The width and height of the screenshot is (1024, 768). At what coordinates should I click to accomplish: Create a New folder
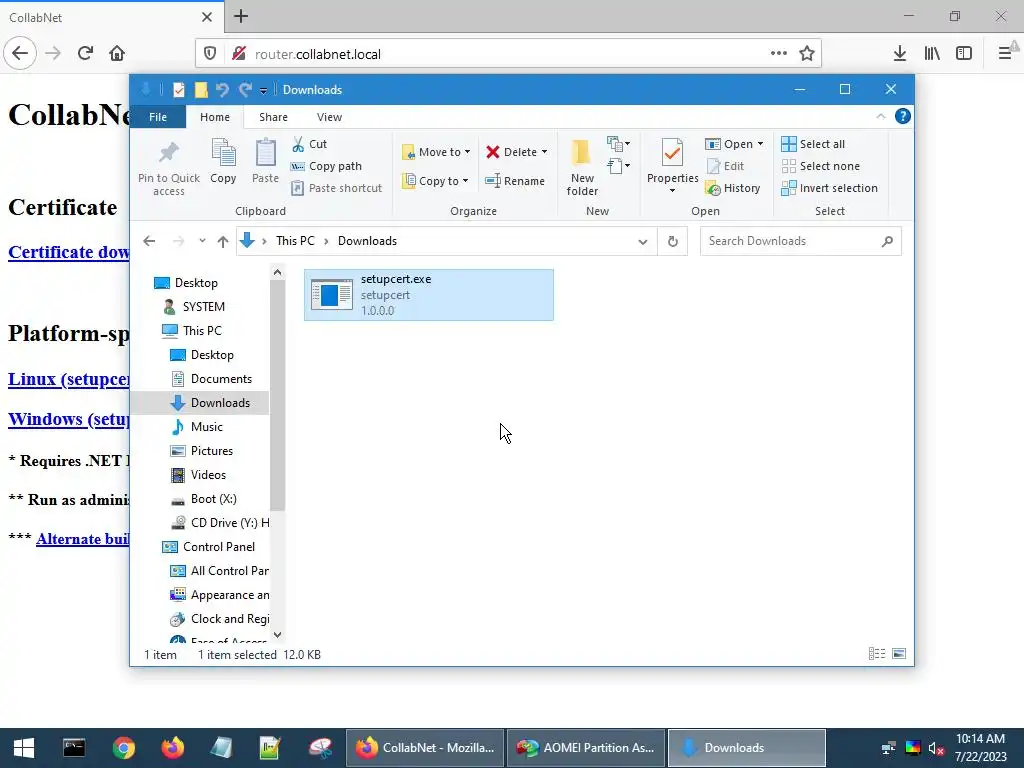582,167
